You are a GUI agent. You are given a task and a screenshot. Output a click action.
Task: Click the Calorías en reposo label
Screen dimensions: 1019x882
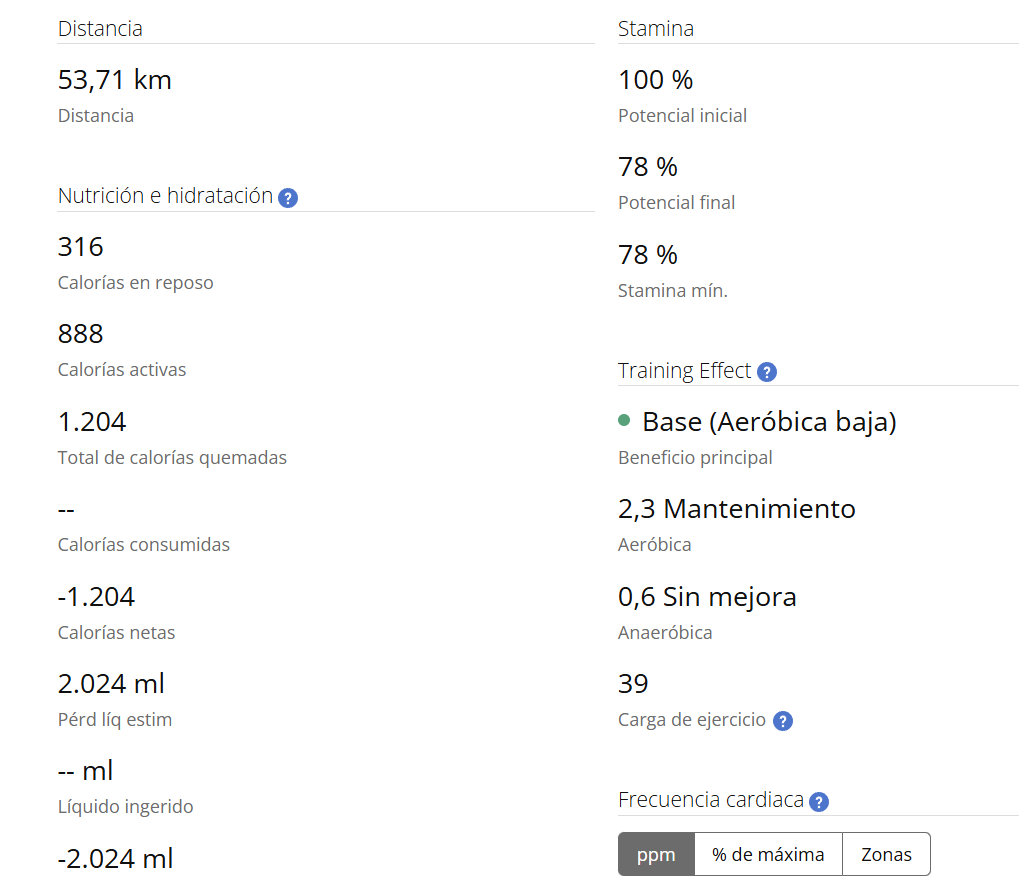pos(136,283)
